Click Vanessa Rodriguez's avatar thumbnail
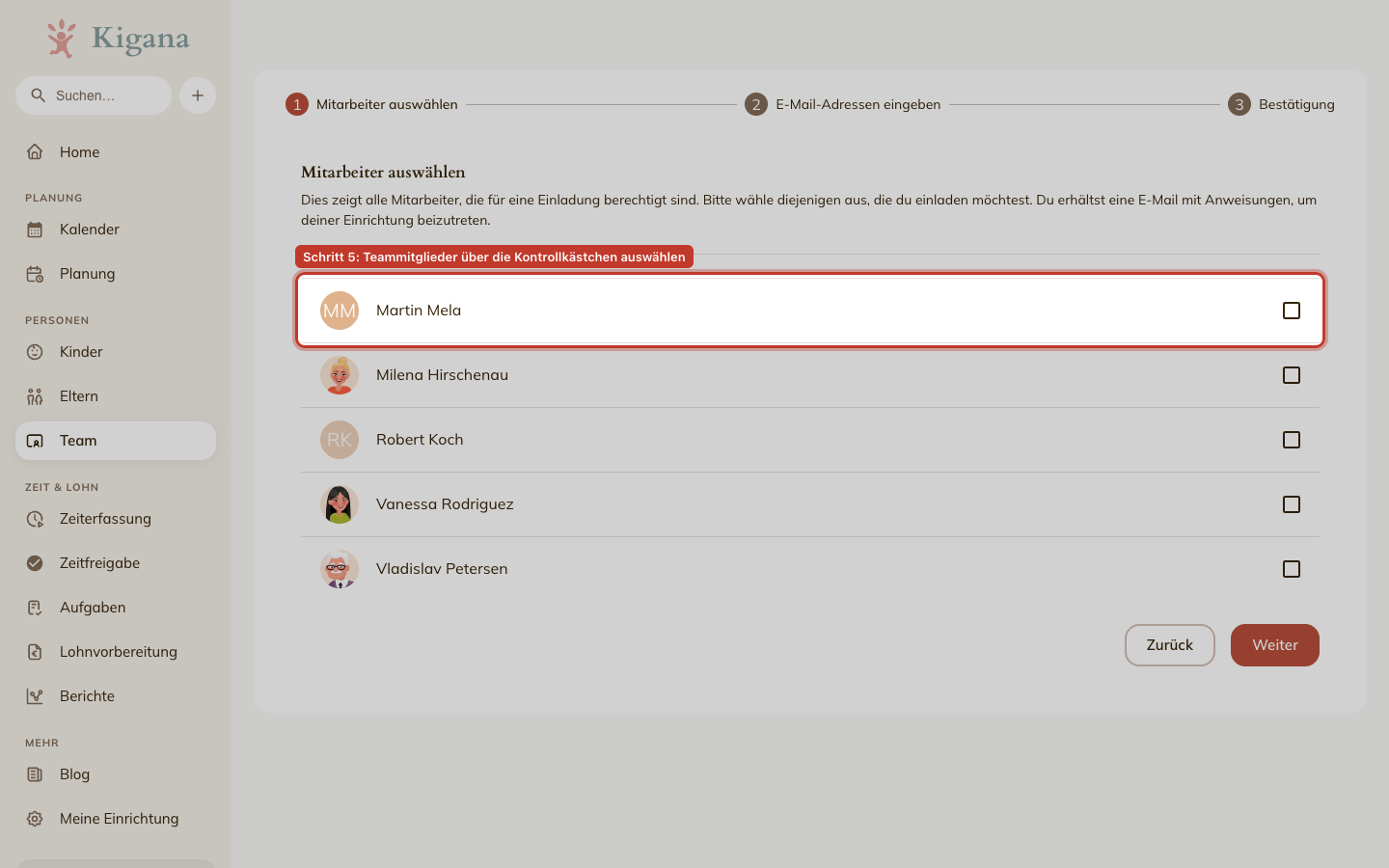The width and height of the screenshot is (1389, 868). click(340, 504)
